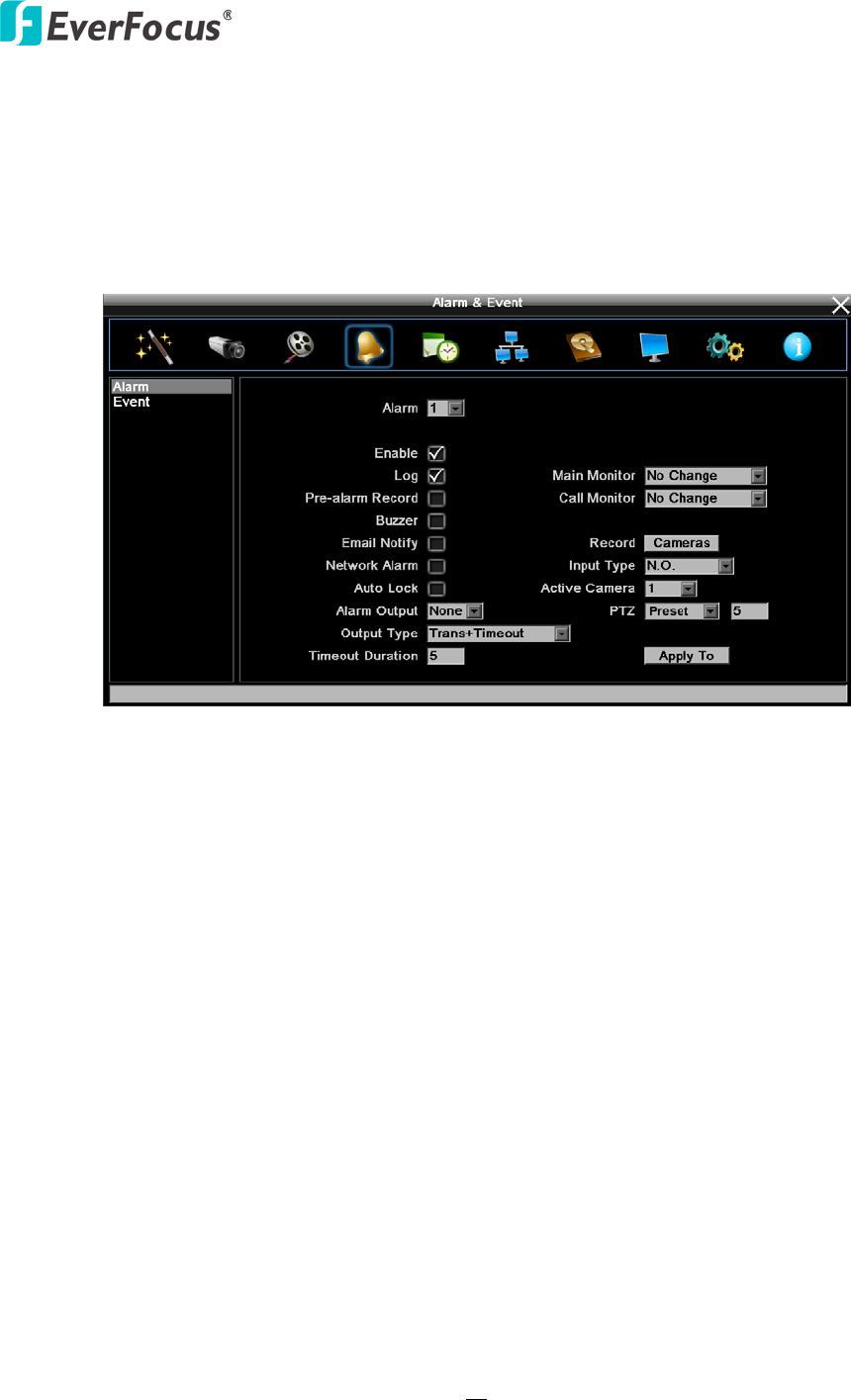
Task: Open the PTZ Preset dropdown
Action: click(x=682, y=611)
